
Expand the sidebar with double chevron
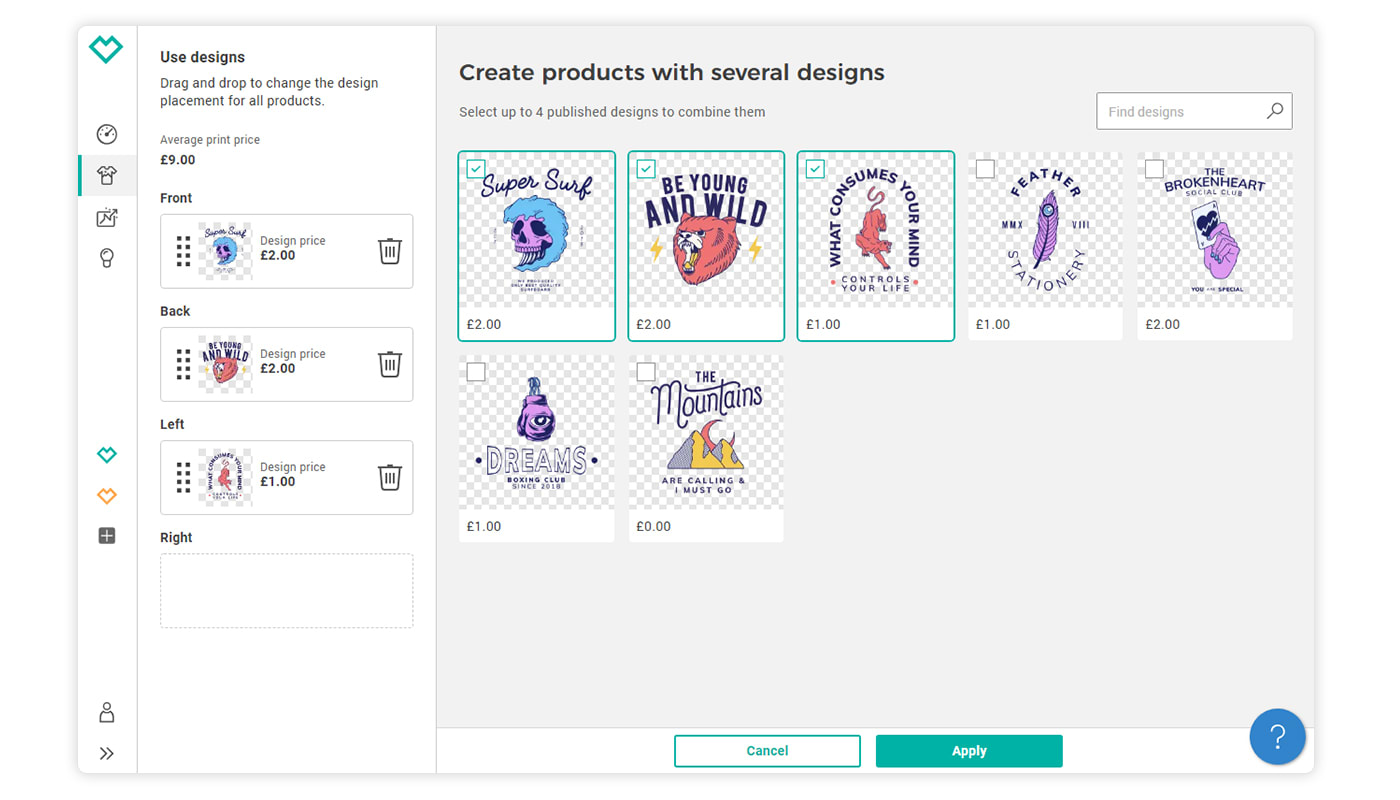click(107, 754)
